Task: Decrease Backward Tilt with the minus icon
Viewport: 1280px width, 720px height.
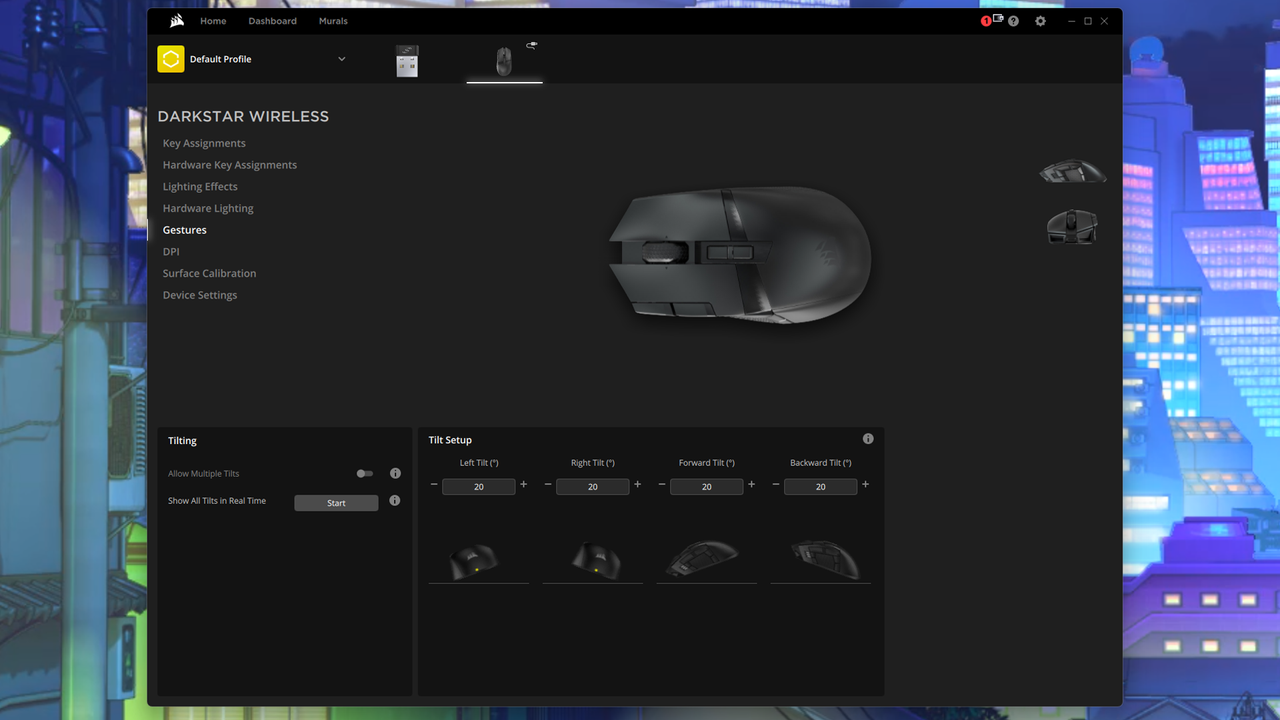Action: pyautogui.click(x=776, y=485)
